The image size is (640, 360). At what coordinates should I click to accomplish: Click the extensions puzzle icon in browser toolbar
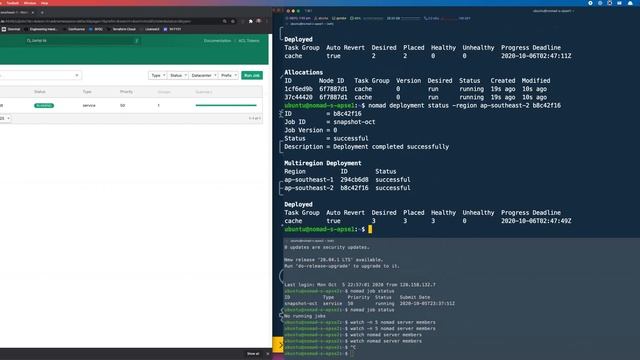click(251, 21)
